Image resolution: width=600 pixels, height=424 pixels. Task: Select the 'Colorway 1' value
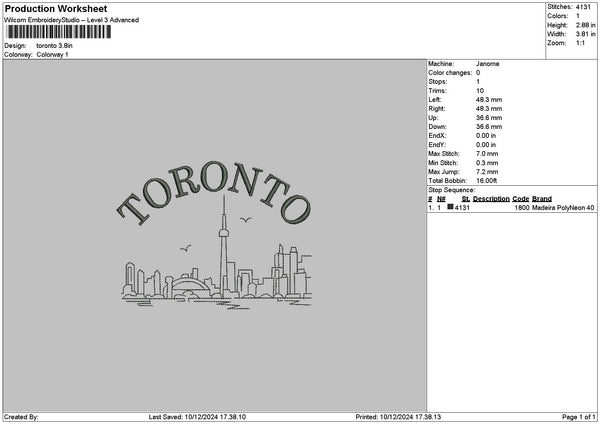pos(52,55)
